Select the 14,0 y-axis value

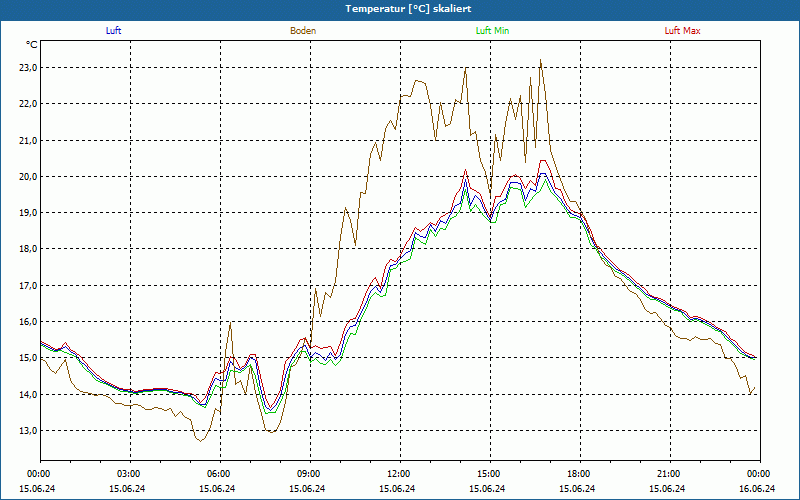coord(27,394)
